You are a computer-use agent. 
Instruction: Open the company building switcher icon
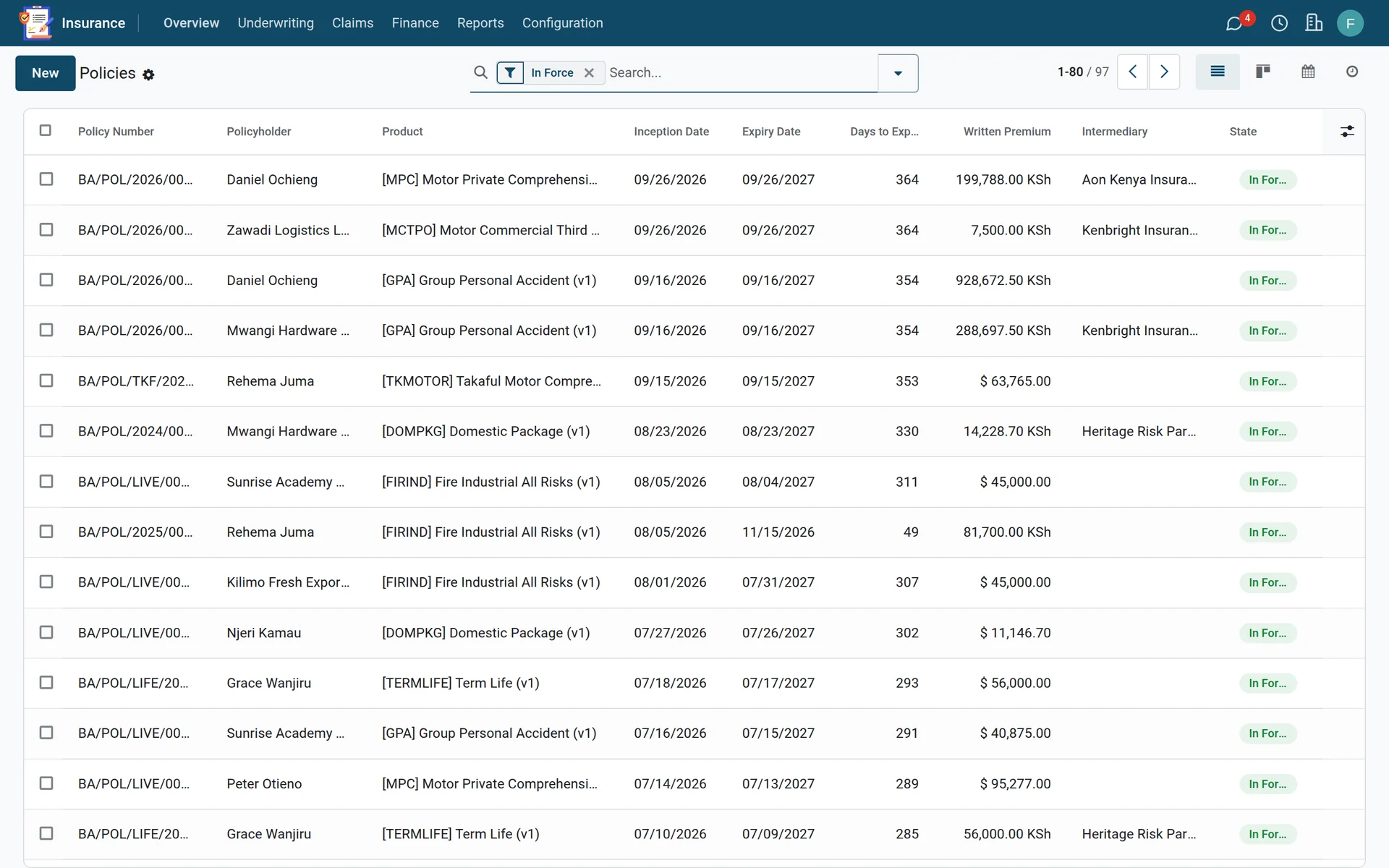[x=1314, y=23]
